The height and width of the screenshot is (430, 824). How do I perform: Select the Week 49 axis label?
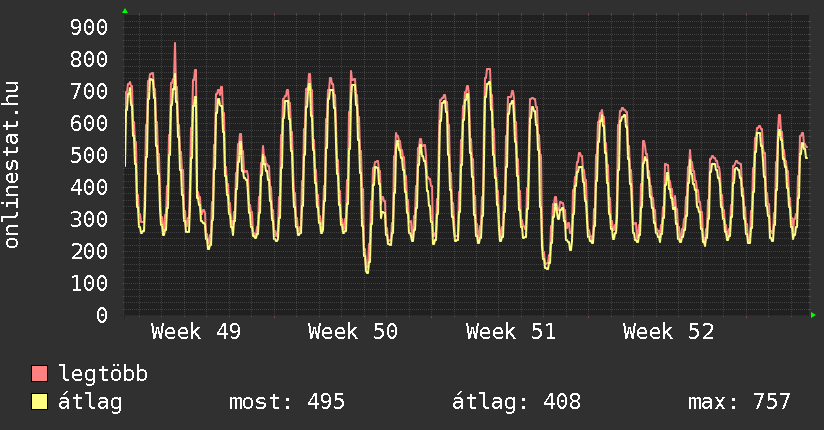[195, 332]
